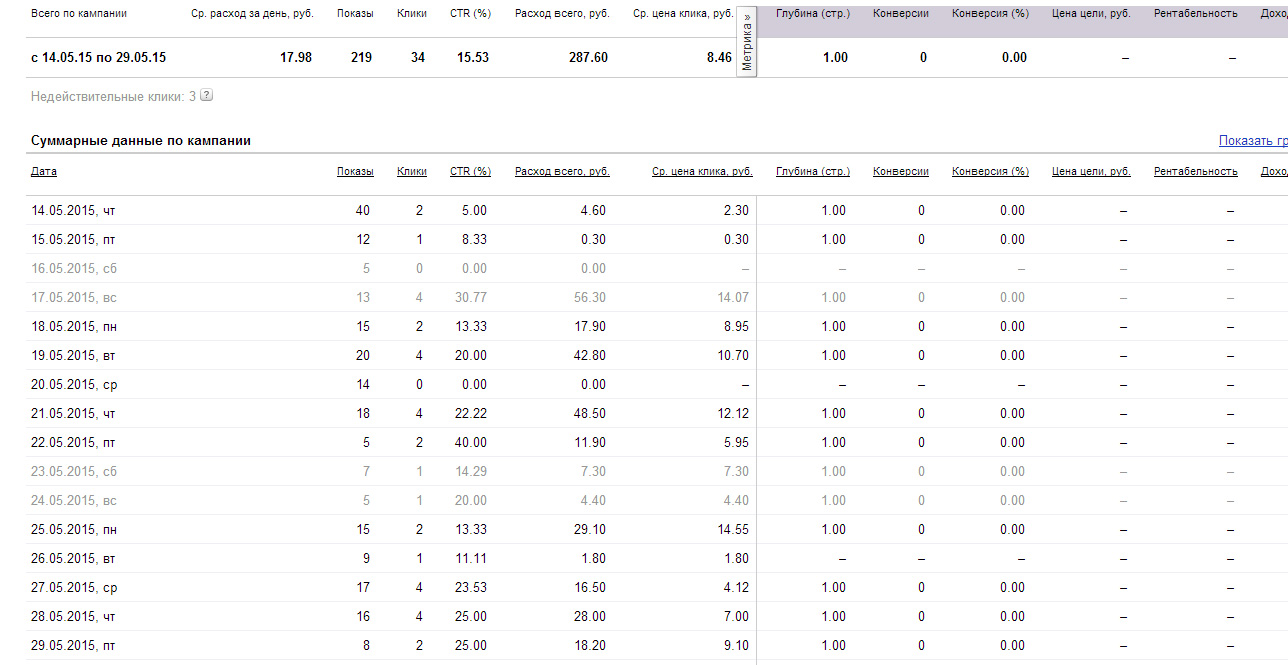This screenshot has width=1288, height=665.
Task: Select total clicks value 34
Action: [418, 58]
